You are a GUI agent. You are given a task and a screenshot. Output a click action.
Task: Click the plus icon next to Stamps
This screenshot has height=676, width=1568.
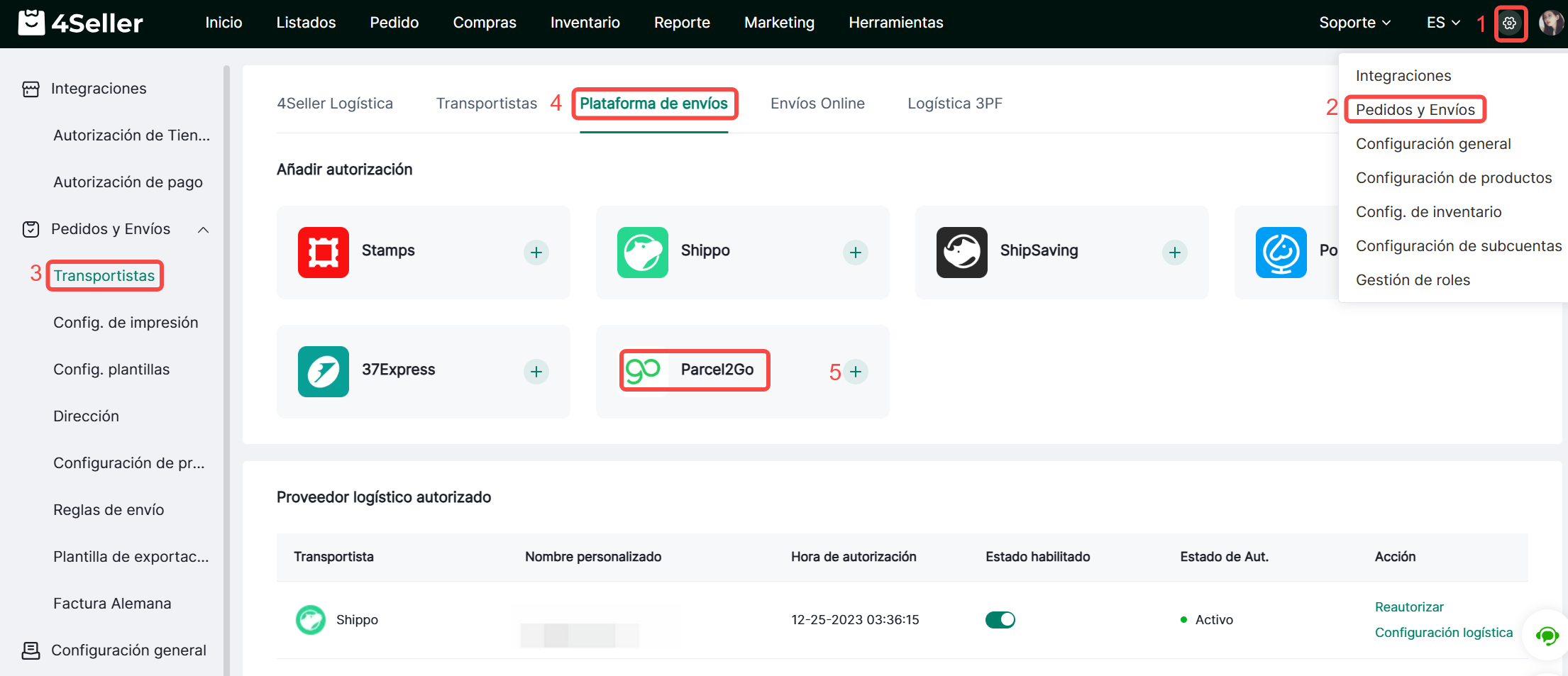pyautogui.click(x=536, y=253)
